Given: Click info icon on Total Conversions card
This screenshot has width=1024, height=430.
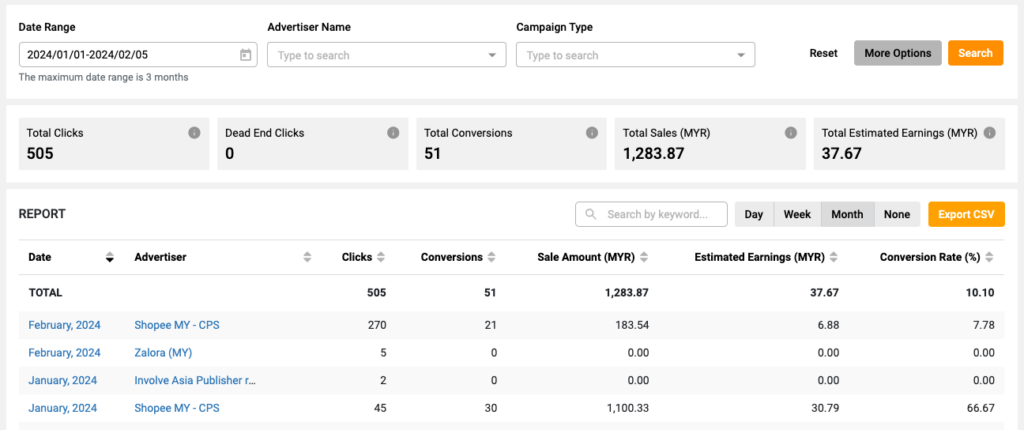Looking at the screenshot, I should [x=592, y=133].
